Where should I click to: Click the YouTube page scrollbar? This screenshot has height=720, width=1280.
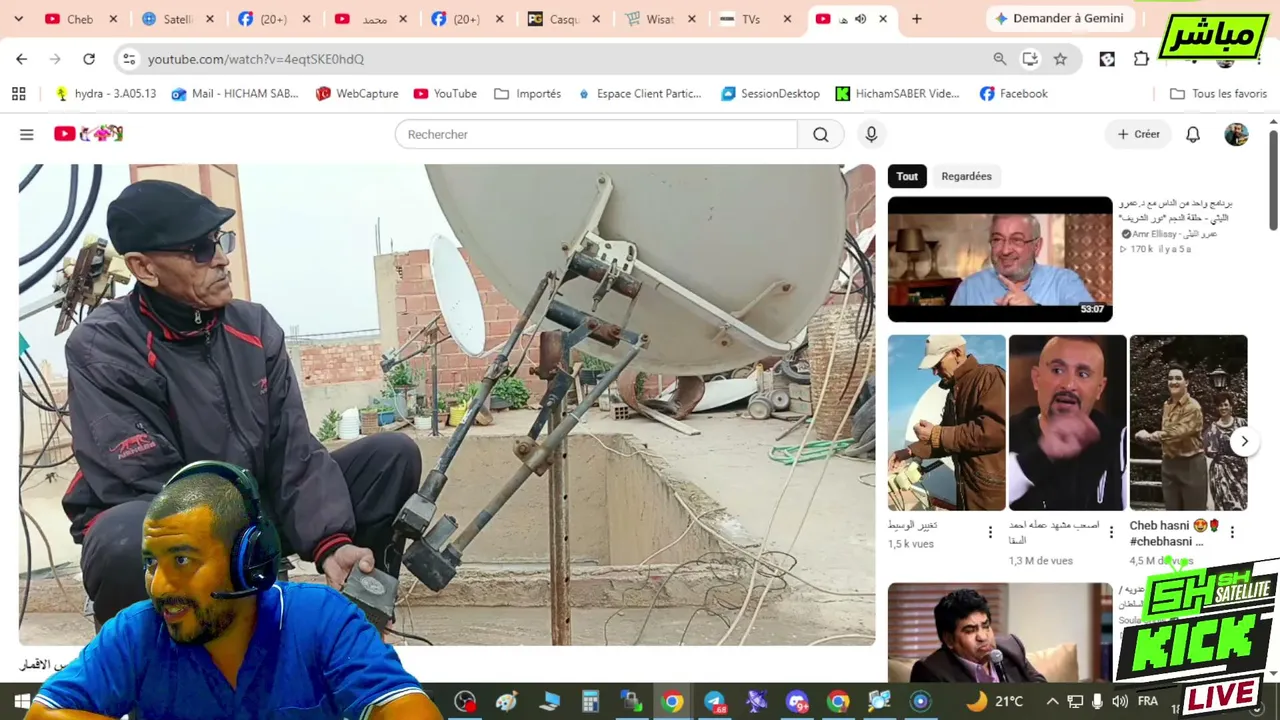[1273, 180]
